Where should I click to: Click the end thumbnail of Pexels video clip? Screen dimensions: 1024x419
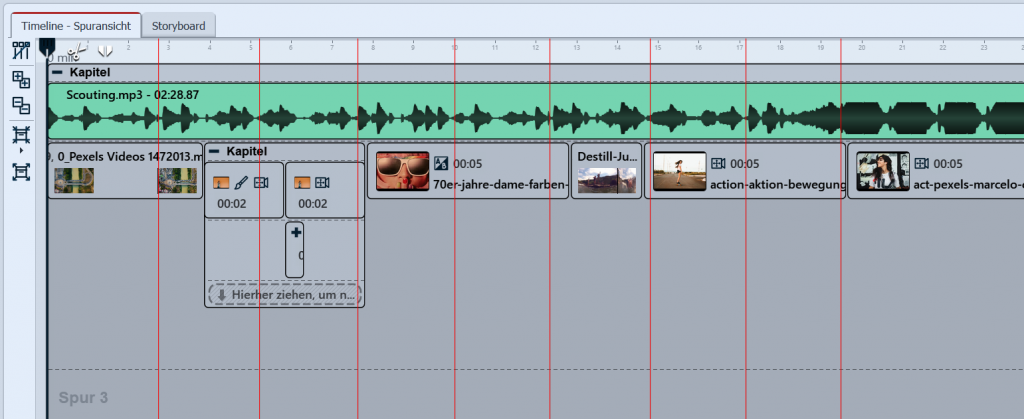coord(177,181)
